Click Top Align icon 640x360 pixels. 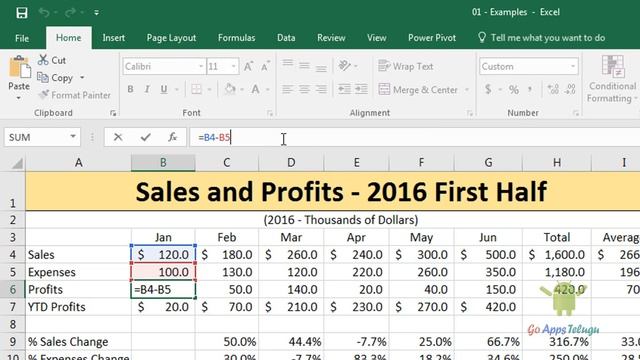pos(288,64)
